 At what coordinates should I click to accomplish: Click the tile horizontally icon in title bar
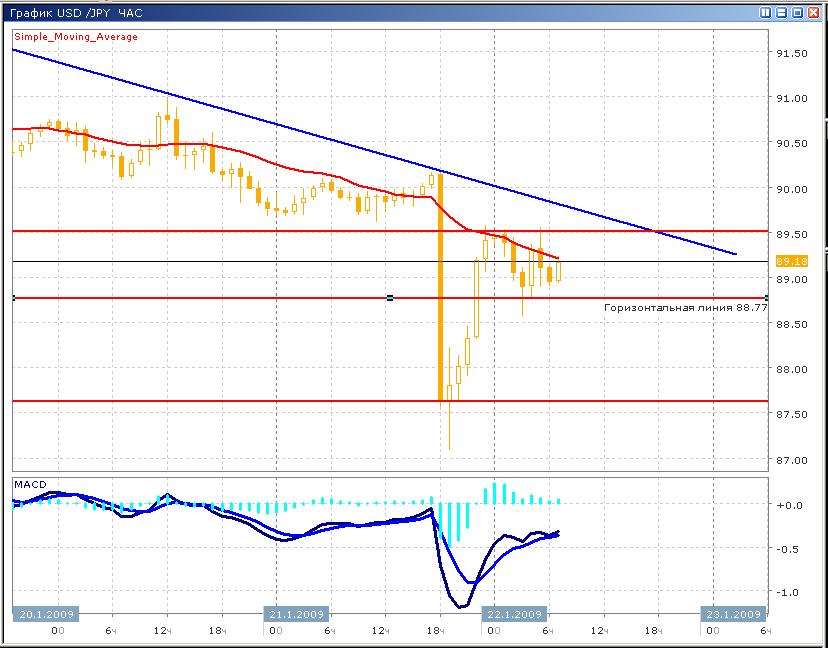pos(782,13)
